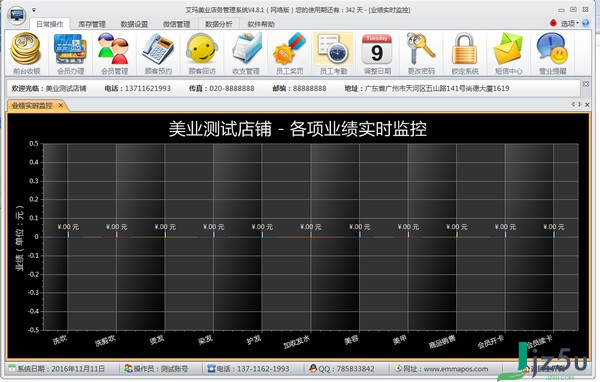Click the 商品销售 category axis label
600x382 pixels.
point(442,341)
